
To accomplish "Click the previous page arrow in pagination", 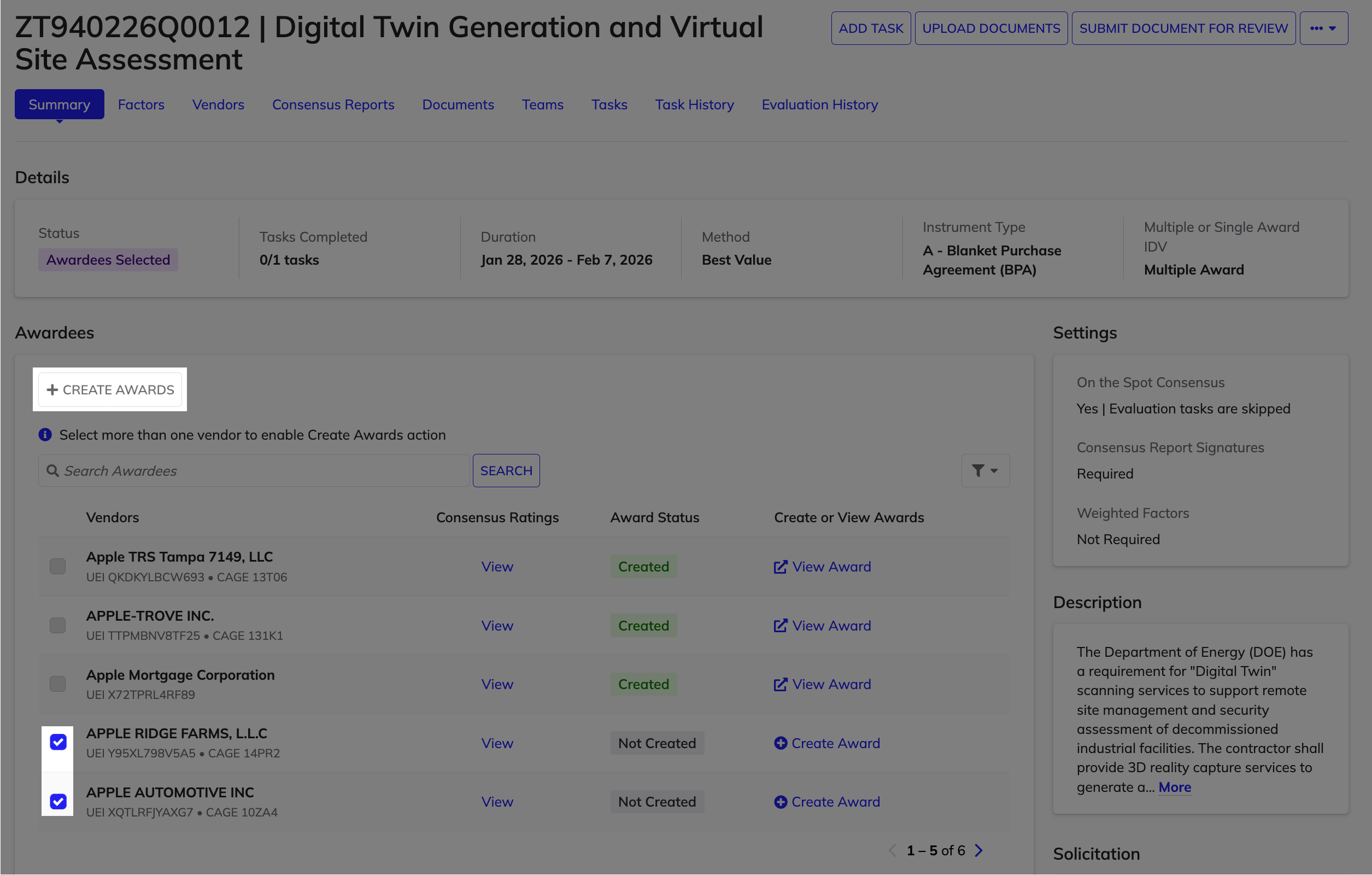I will click(892, 850).
